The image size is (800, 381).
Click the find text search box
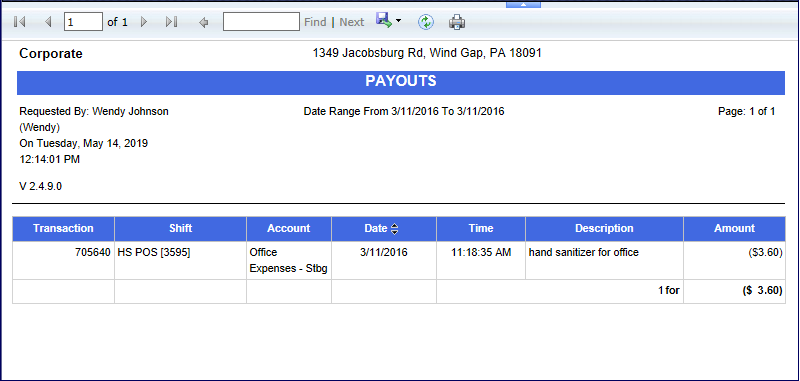point(261,22)
